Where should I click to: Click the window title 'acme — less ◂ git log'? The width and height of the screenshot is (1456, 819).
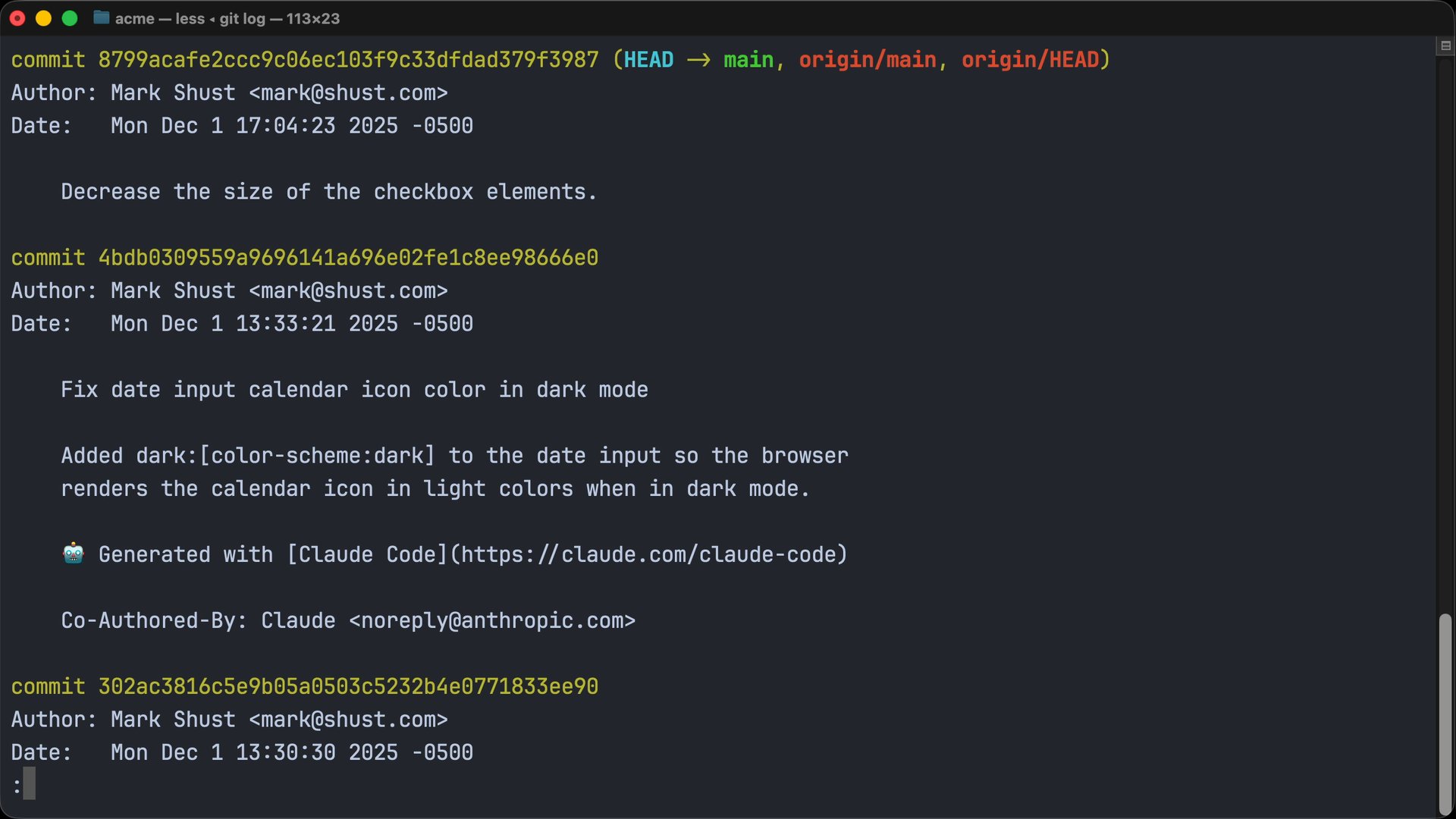click(x=227, y=18)
